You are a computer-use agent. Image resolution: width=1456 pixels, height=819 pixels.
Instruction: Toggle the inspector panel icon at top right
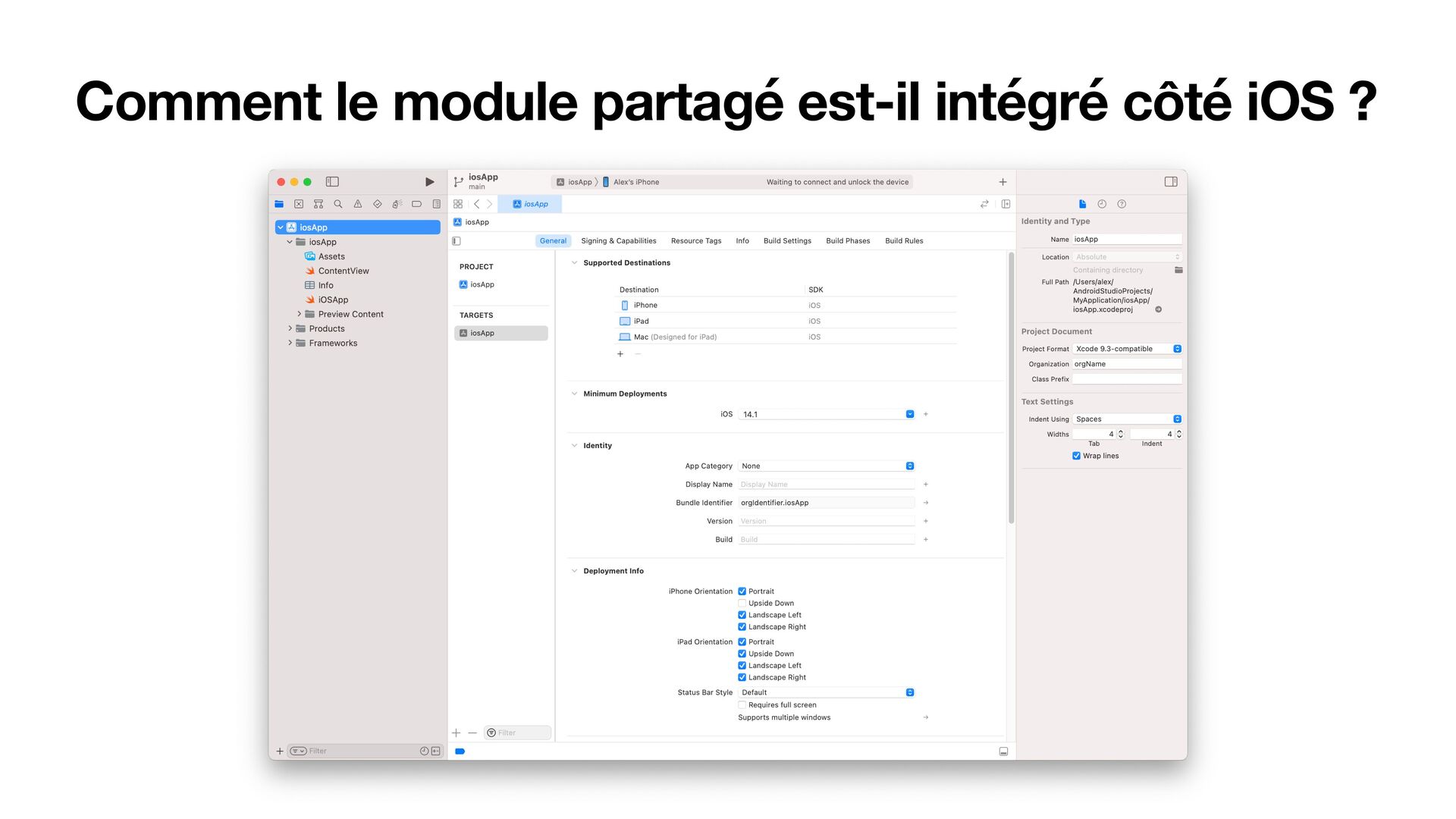(x=1171, y=182)
